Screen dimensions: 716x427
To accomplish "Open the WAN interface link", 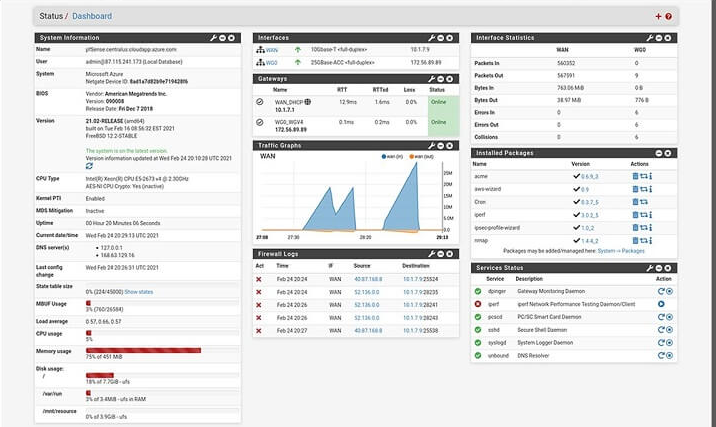I will [x=272, y=49].
